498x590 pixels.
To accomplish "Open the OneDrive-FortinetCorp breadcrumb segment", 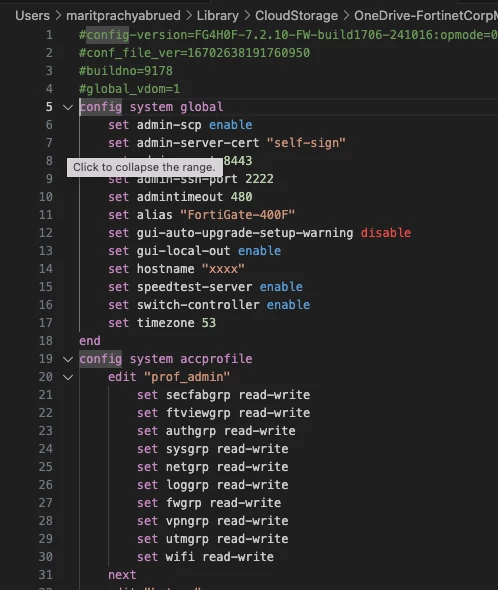I will click(x=426, y=16).
